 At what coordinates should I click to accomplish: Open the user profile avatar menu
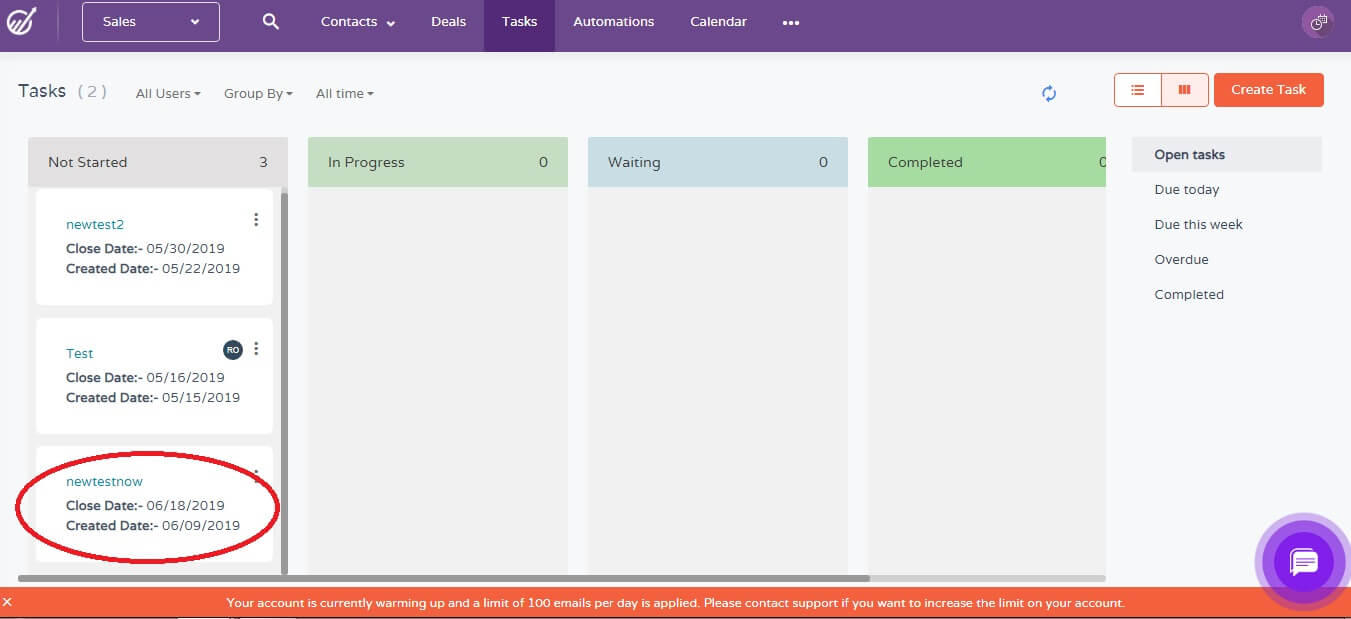(x=1317, y=21)
